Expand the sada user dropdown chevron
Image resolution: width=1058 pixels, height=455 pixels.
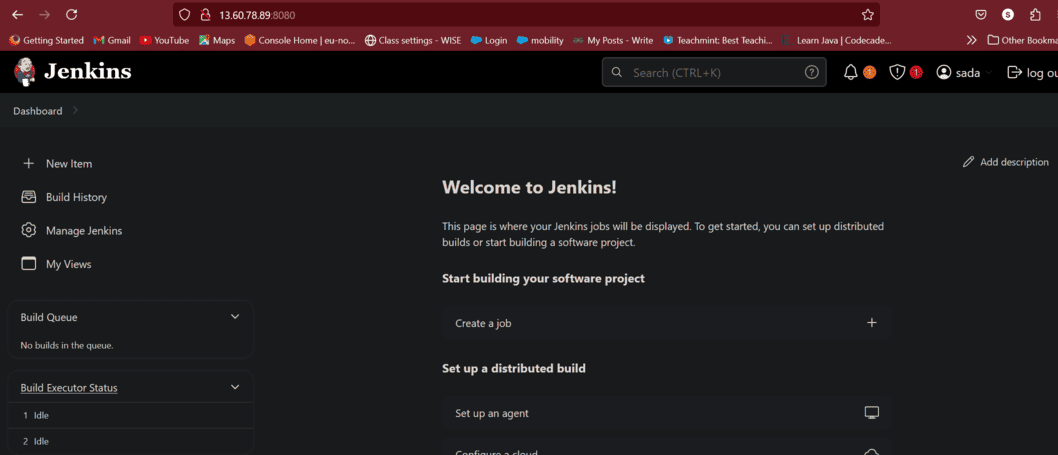(989, 72)
